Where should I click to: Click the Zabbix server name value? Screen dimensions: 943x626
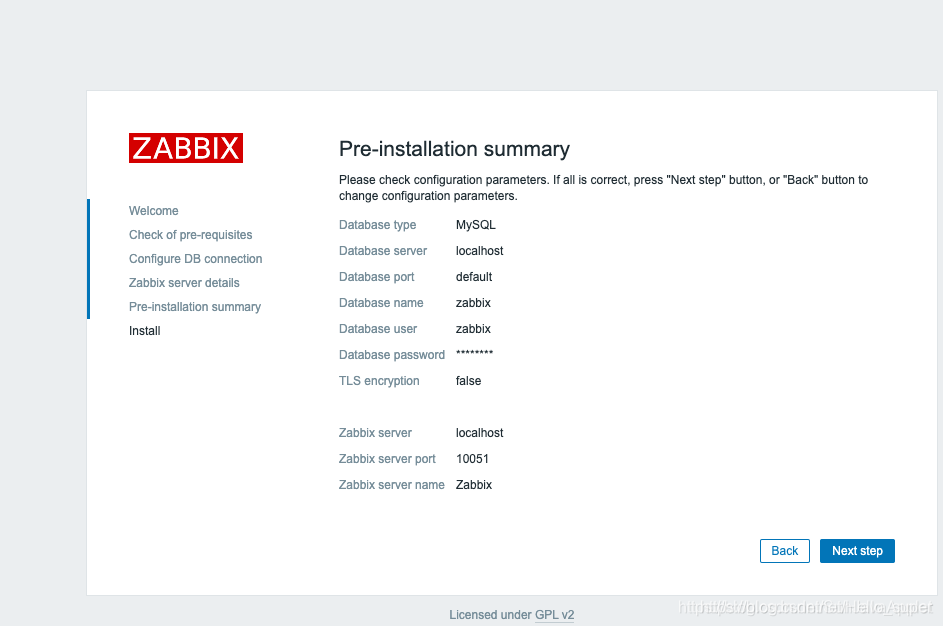click(474, 485)
